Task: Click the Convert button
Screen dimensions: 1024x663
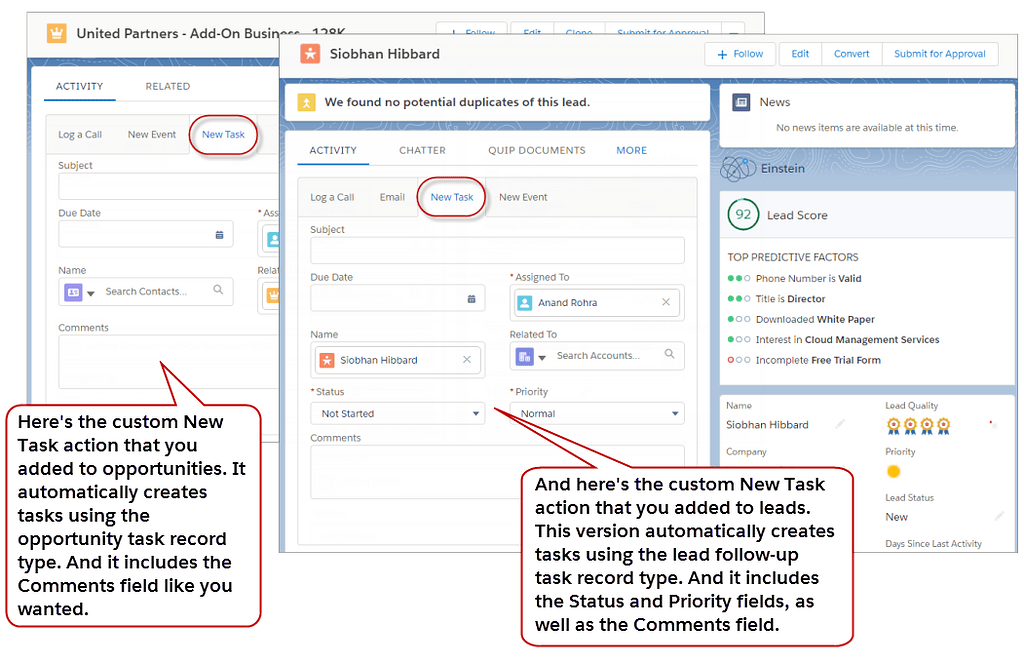Action: pos(851,54)
